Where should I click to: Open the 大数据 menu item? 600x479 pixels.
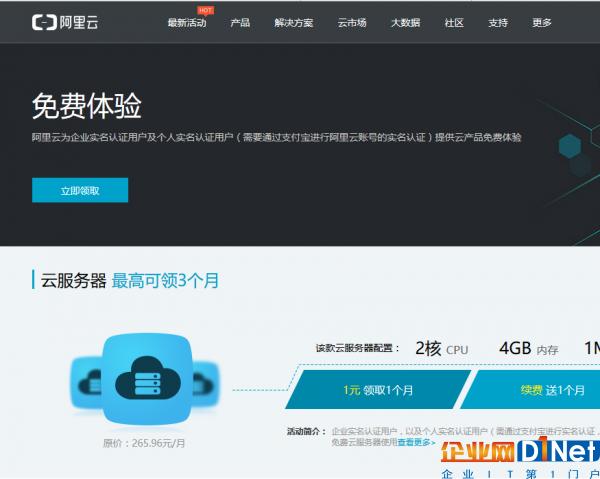tap(405, 23)
